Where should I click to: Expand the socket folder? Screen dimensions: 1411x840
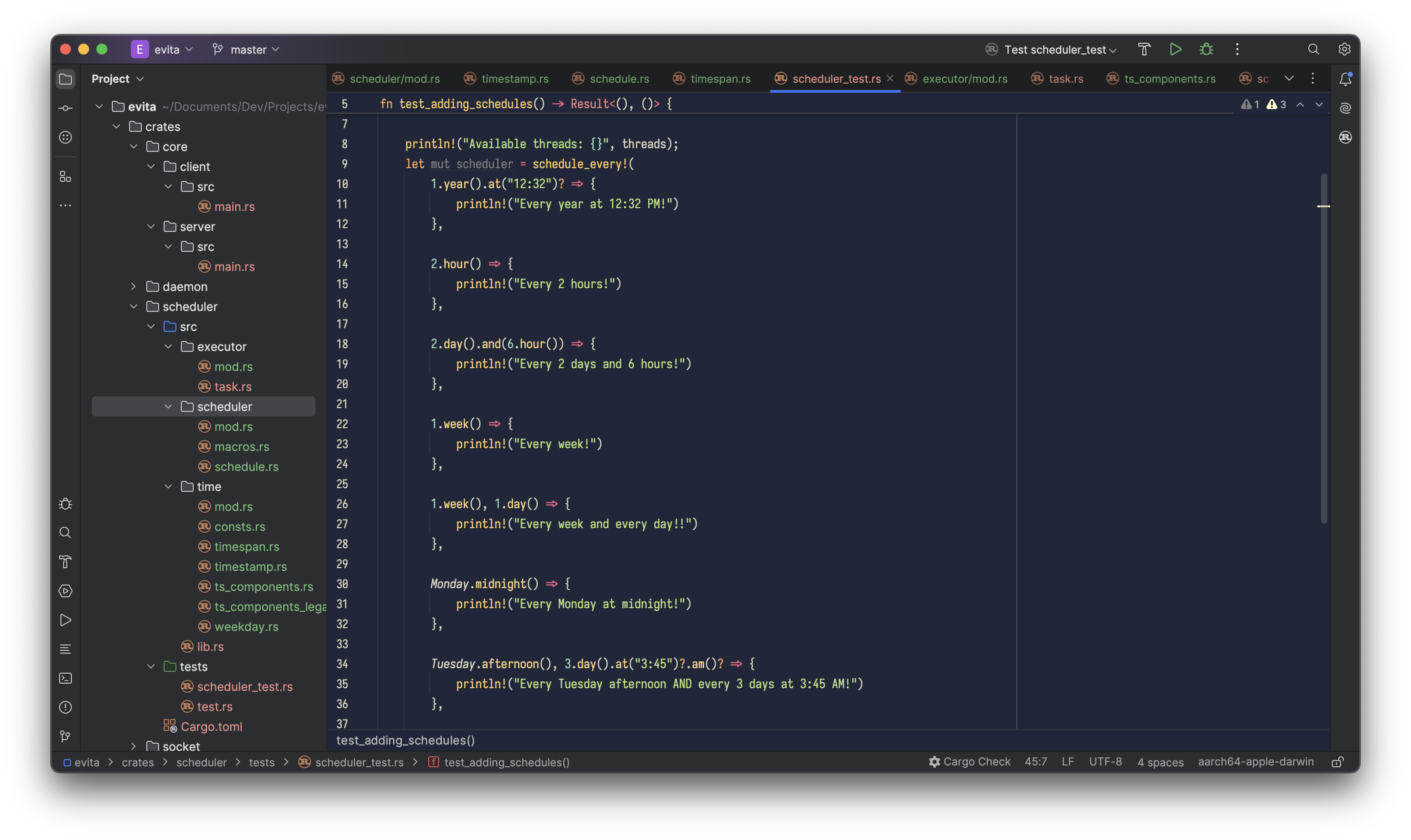click(134, 746)
